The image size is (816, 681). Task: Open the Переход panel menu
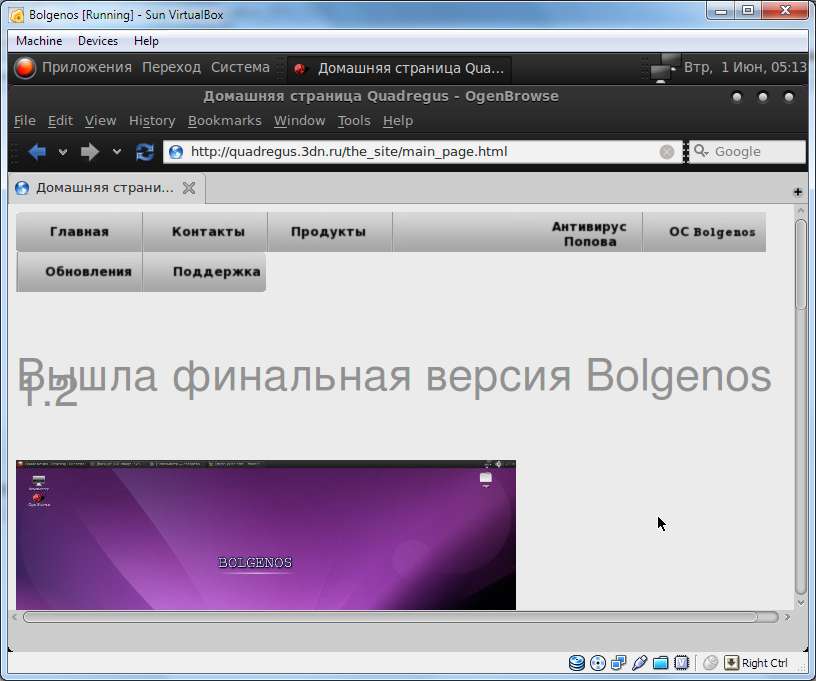172,68
